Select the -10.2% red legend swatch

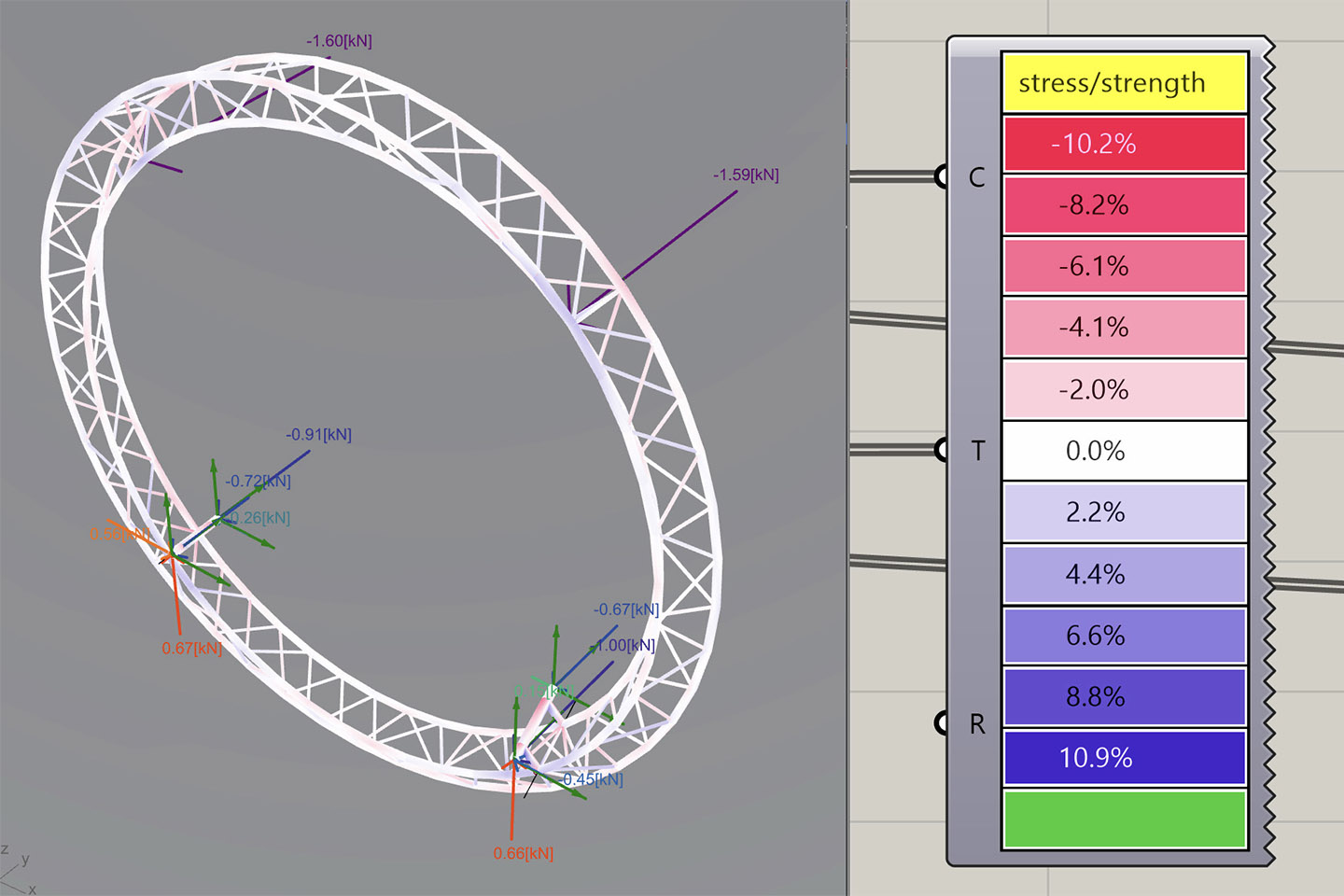pyautogui.click(x=1124, y=144)
